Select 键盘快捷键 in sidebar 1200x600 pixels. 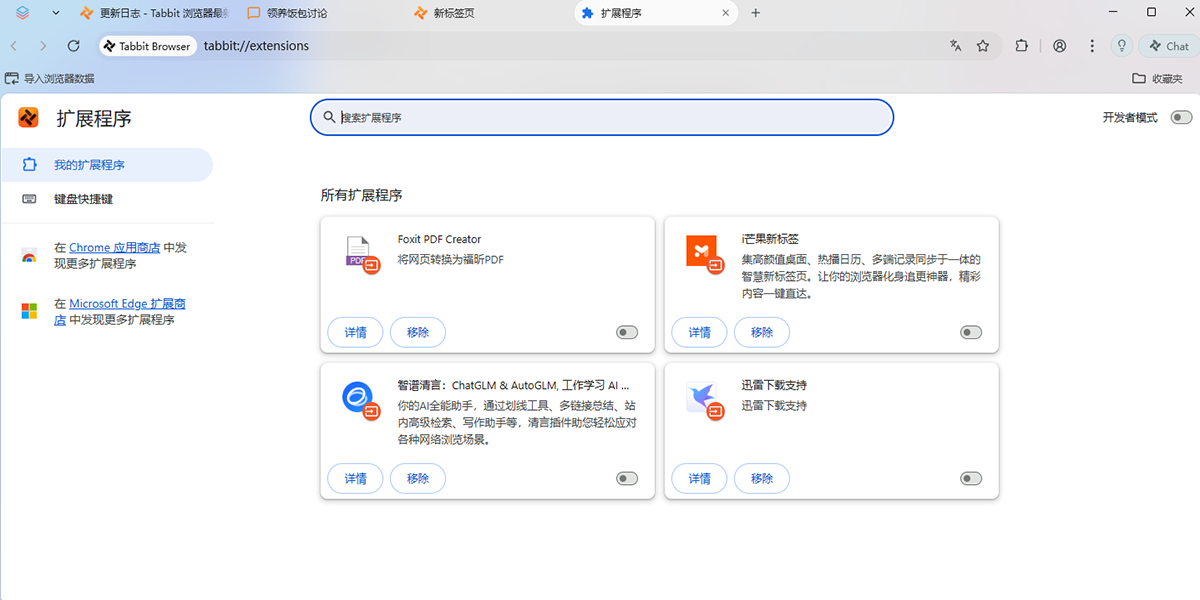pos(106,199)
